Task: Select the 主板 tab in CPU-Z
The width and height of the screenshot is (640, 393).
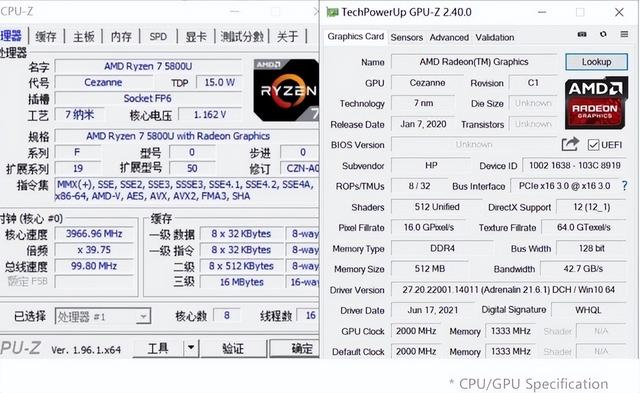Action: (84, 37)
